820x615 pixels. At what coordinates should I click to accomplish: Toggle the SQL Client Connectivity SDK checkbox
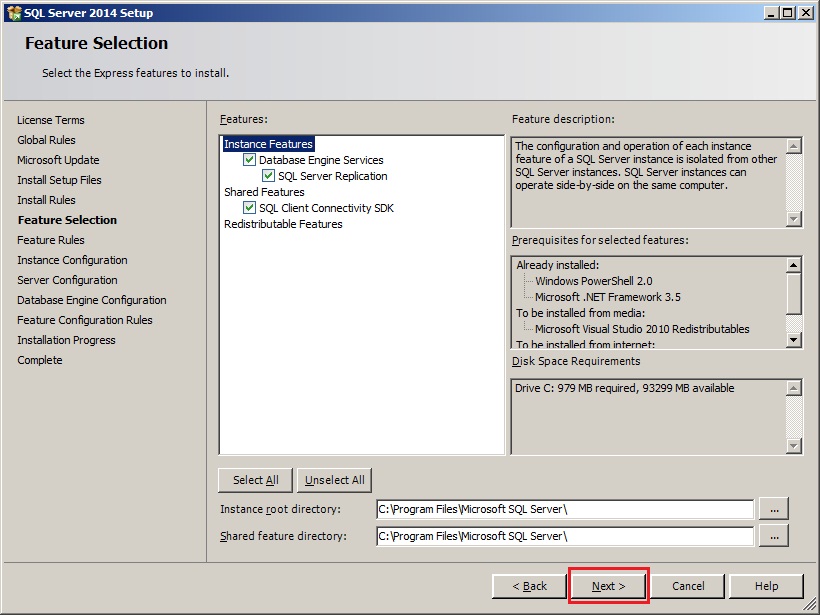pos(249,208)
